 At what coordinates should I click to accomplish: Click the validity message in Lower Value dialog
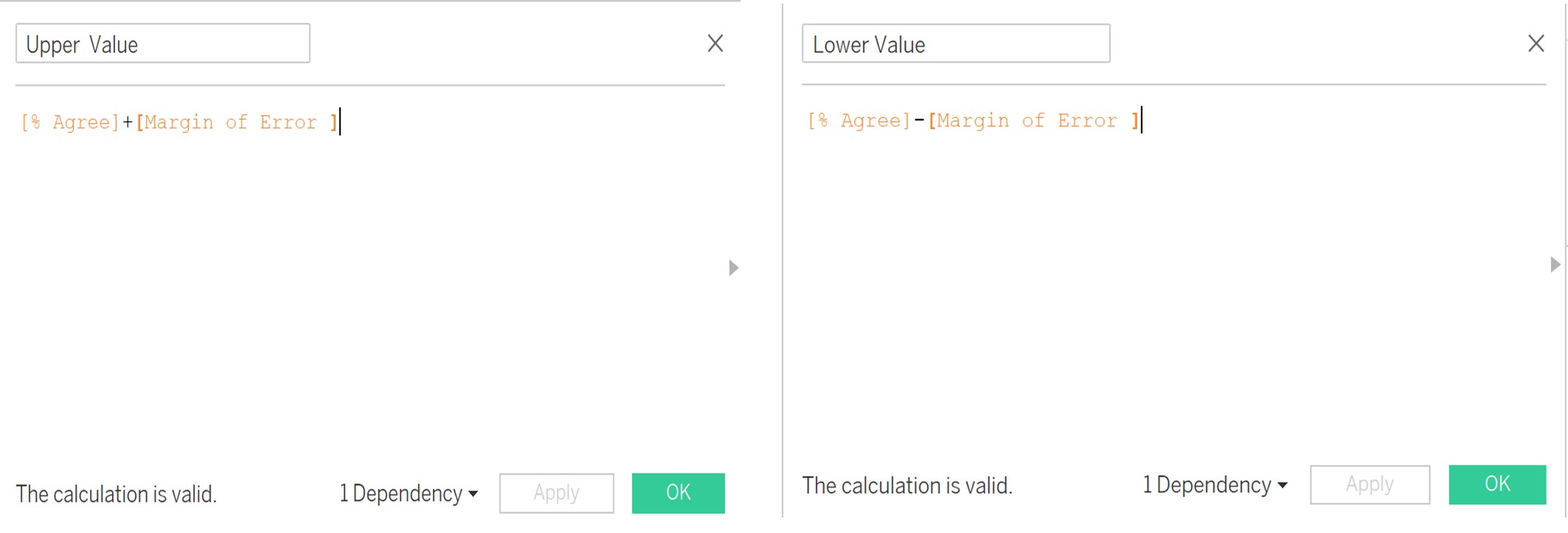tap(906, 486)
